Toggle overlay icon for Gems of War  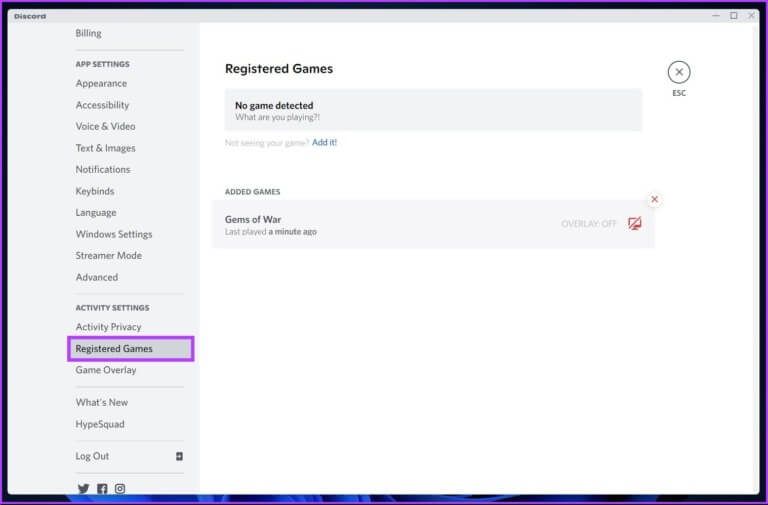click(635, 224)
